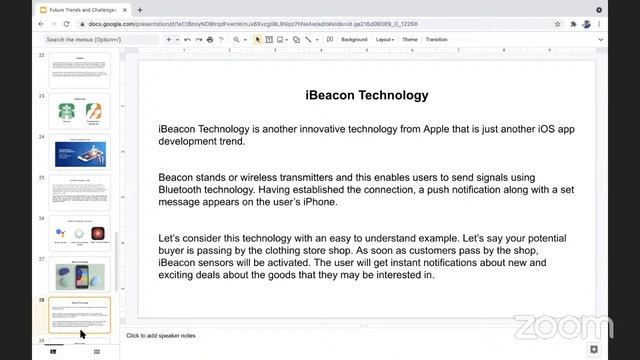The image size is (640, 360).
Task: Select the Future Trends and Challenges tab
Action: point(82,10)
